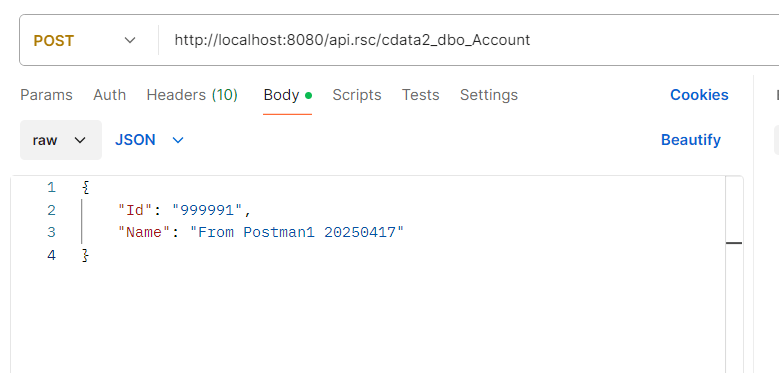
Task: Click the closing brace on line 4
Action: [85, 255]
